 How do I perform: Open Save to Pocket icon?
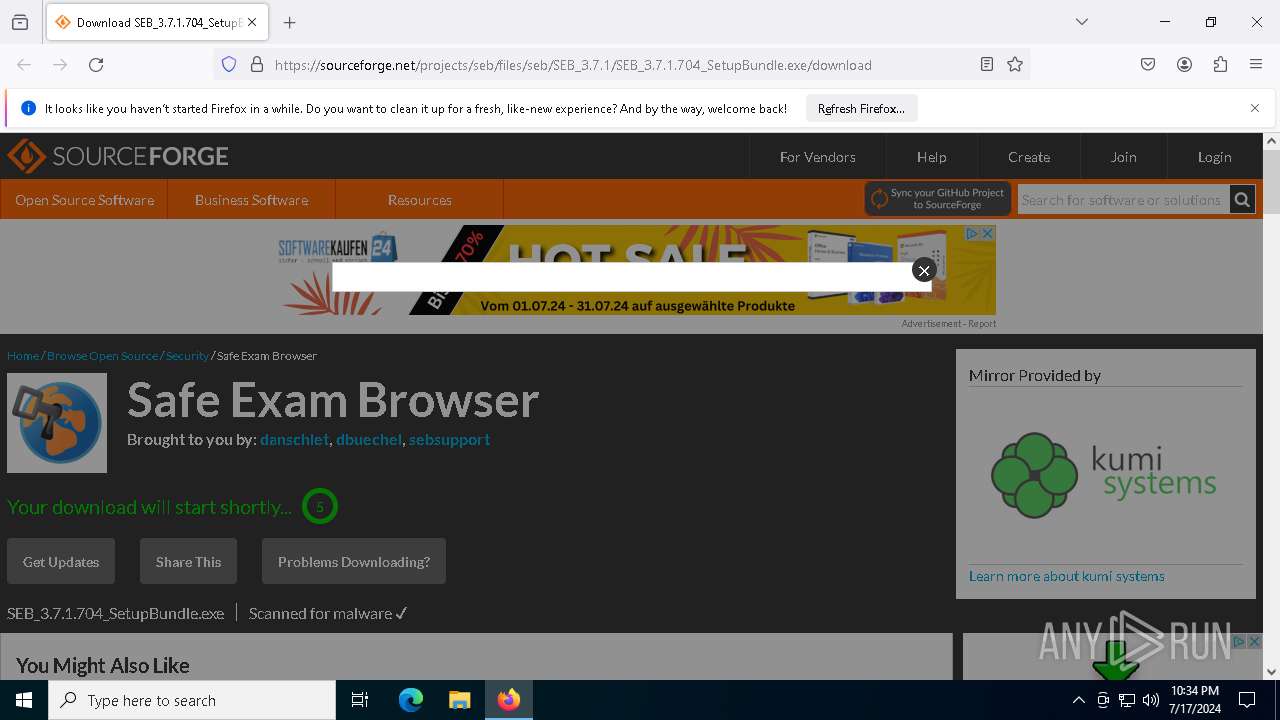1148,65
